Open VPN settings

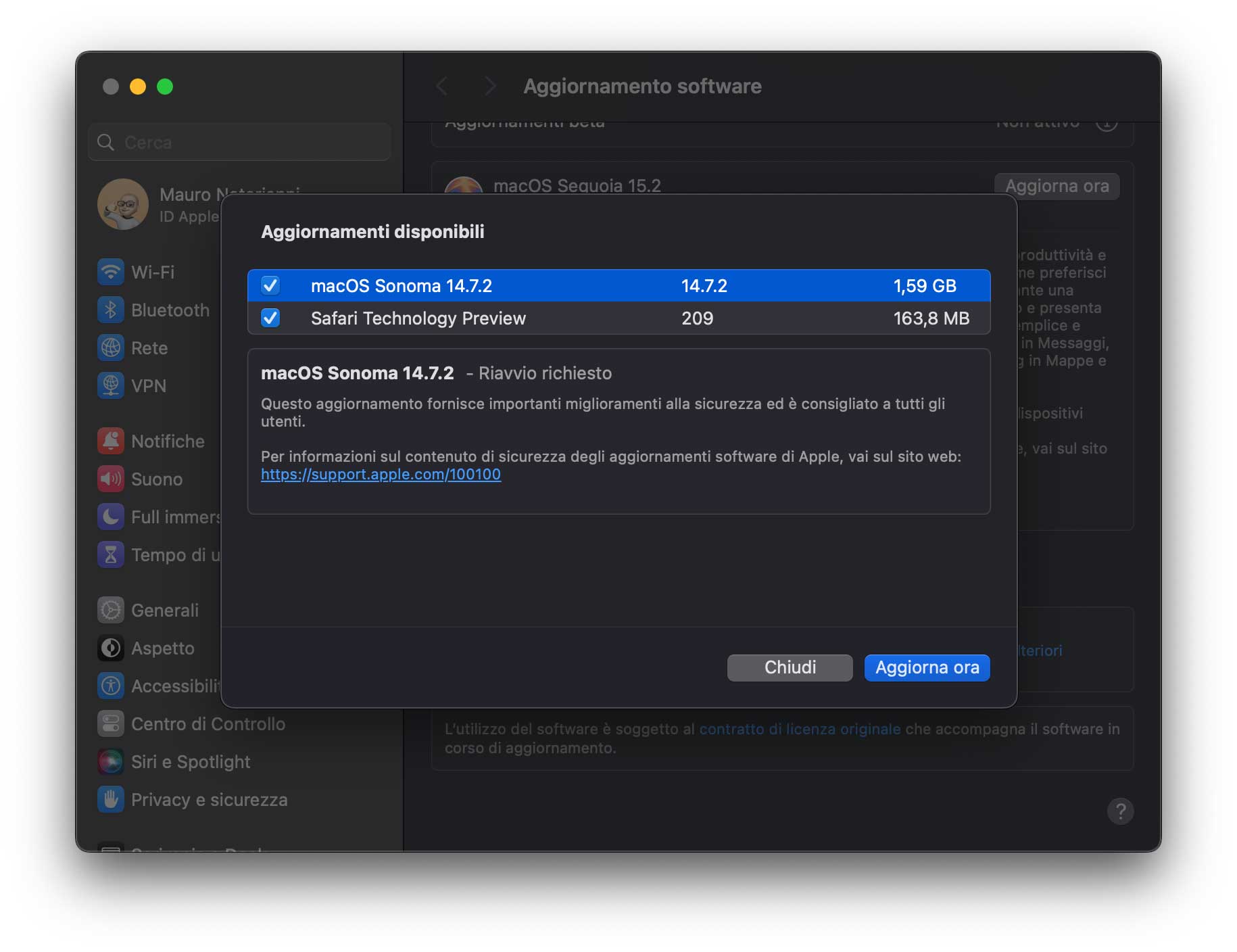click(x=149, y=386)
